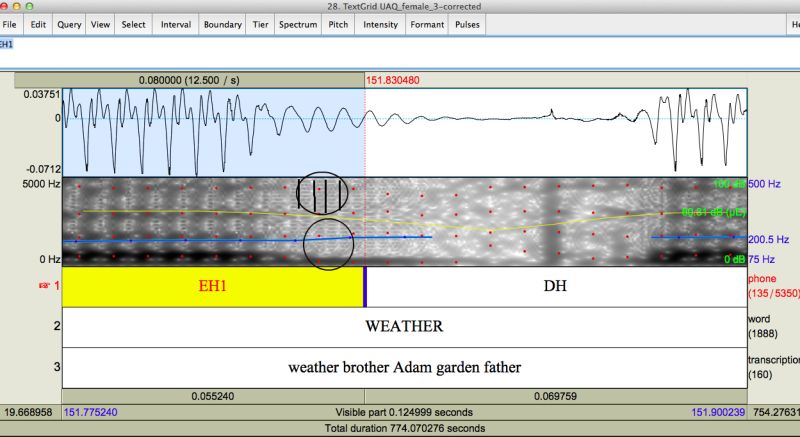Viewport: 800px width, 437px height.
Task: Click tier number 3 label
Action: point(57,367)
